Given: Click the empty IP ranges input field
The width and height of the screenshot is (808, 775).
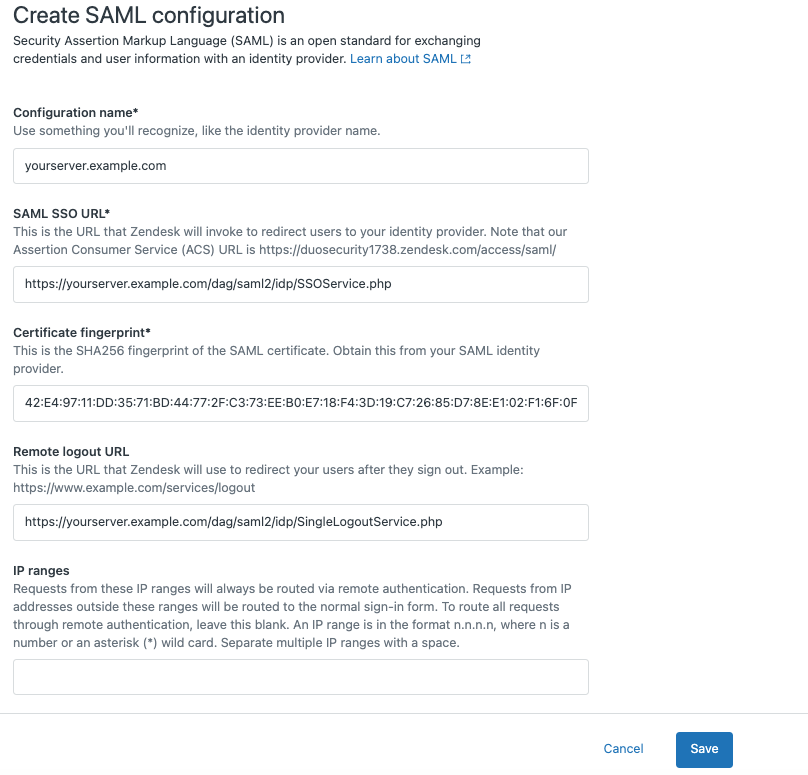Looking at the screenshot, I should [x=300, y=676].
